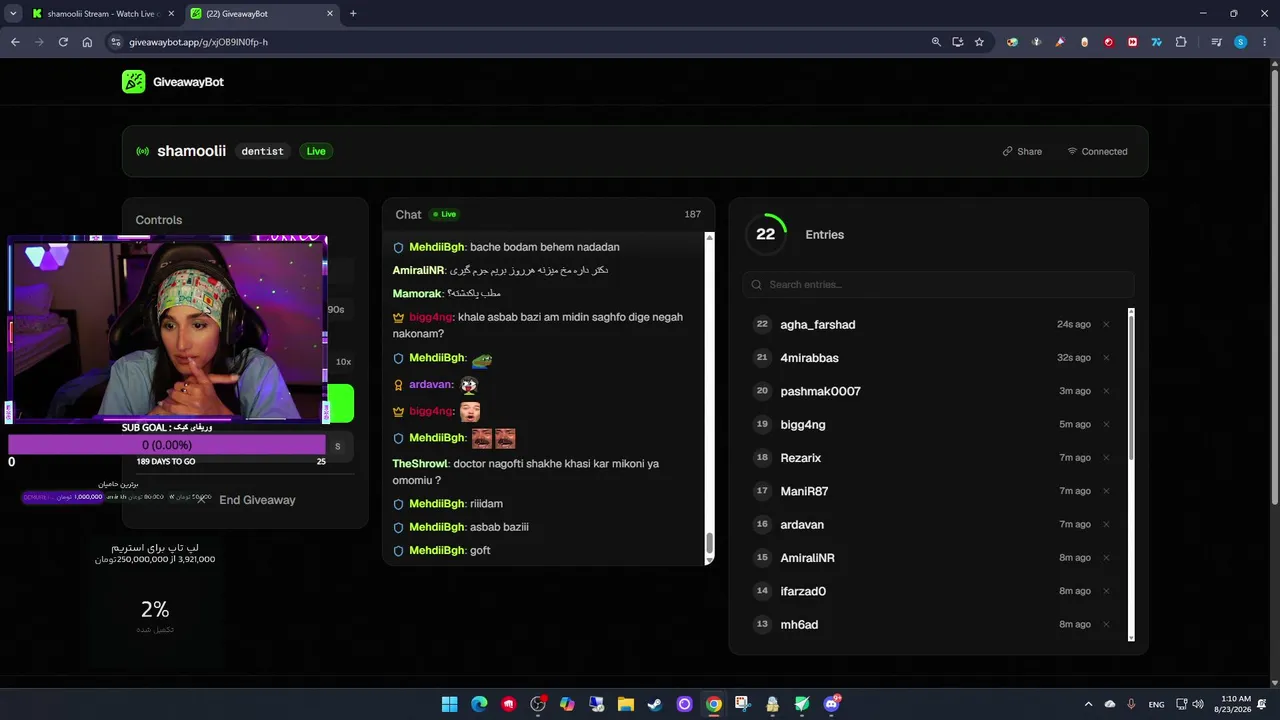Delete the bigg4ng entry via X
Image resolution: width=1280 pixels, height=720 pixels.
coord(1106,424)
